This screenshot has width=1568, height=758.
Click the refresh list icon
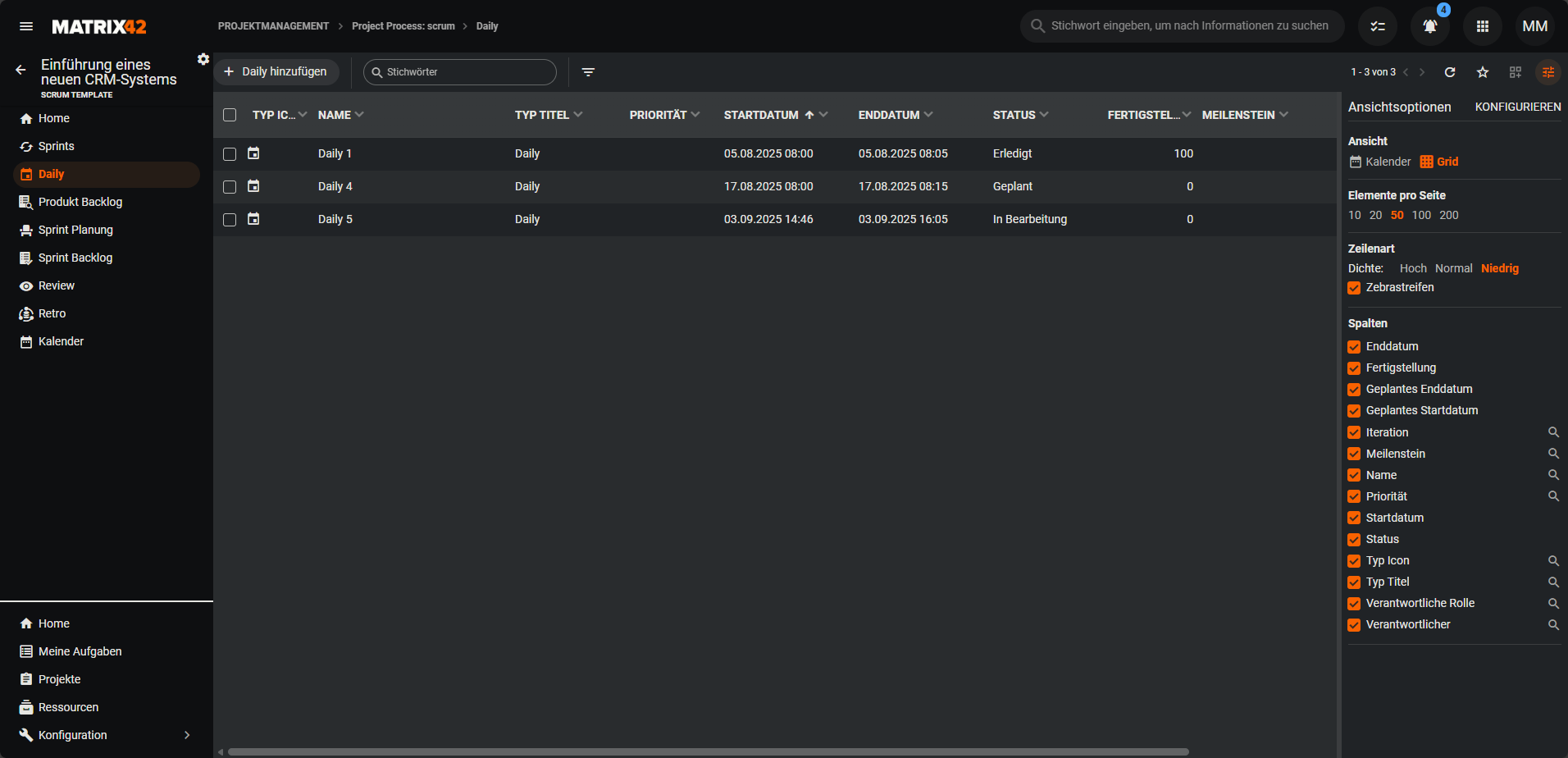pyautogui.click(x=1450, y=72)
